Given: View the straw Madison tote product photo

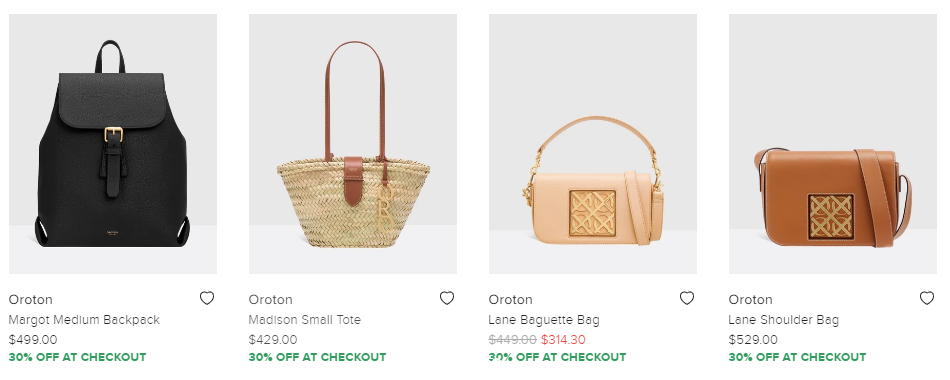Looking at the screenshot, I should 353,144.
